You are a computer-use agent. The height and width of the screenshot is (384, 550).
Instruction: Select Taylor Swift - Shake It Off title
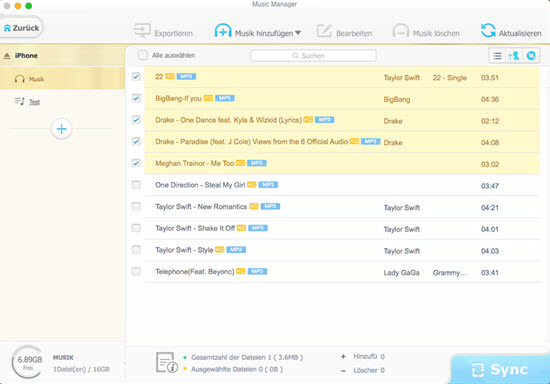coord(195,228)
